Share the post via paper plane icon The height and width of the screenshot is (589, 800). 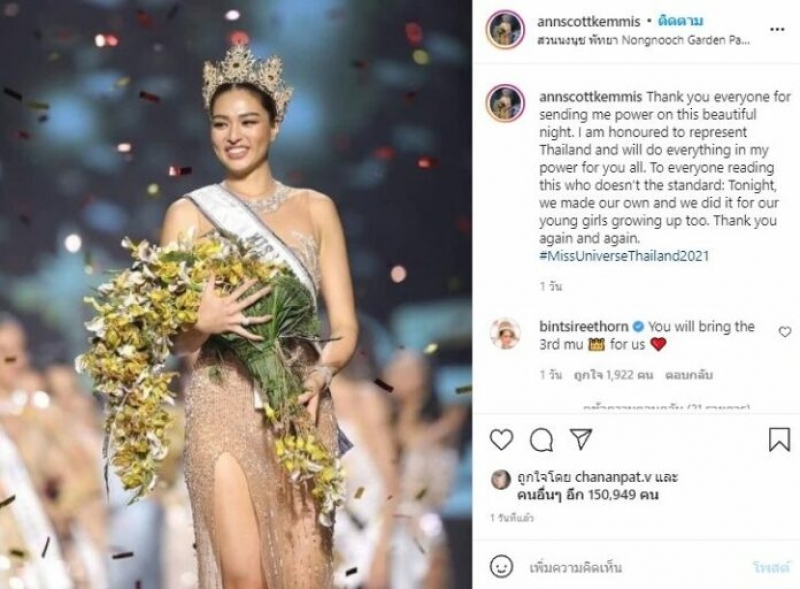point(581,439)
